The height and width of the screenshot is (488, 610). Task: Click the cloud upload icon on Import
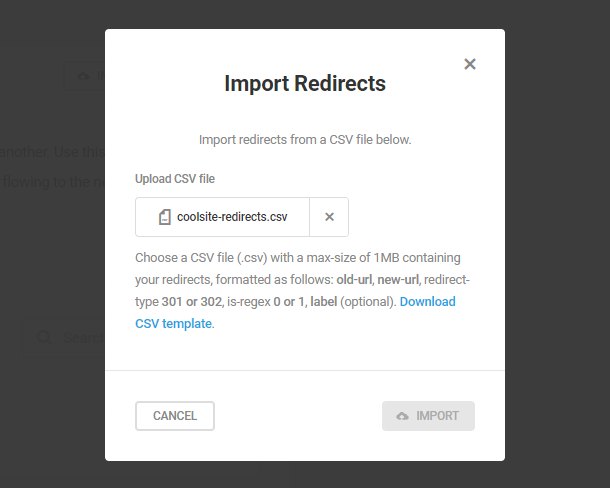click(x=403, y=416)
